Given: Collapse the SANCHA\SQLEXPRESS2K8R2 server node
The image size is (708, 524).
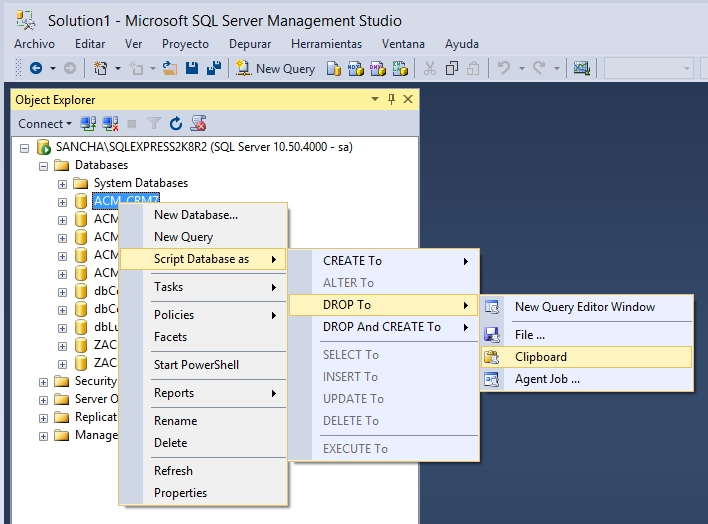Looking at the screenshot, I should [24, 148].
